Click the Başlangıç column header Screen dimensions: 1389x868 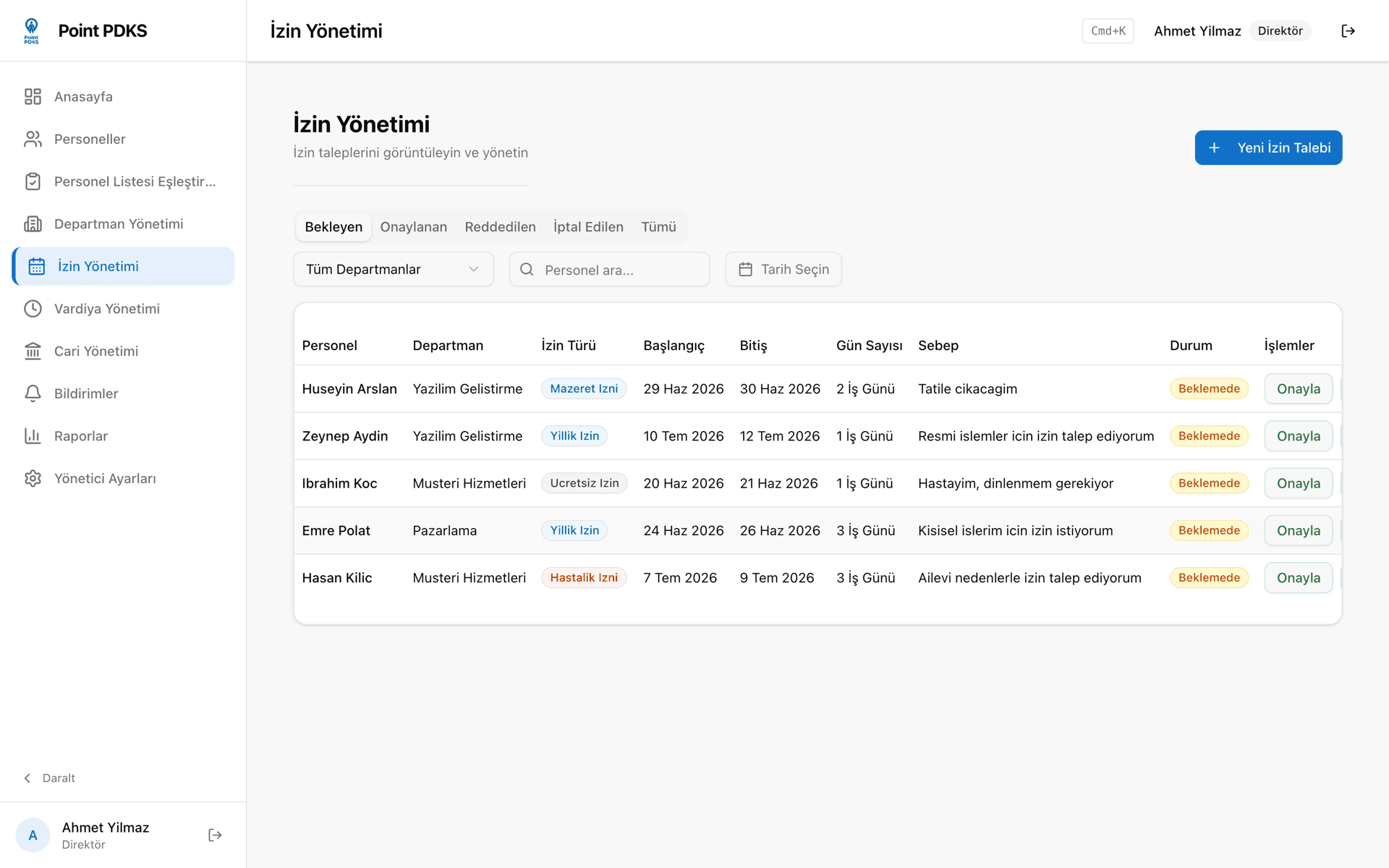(674, 346)
